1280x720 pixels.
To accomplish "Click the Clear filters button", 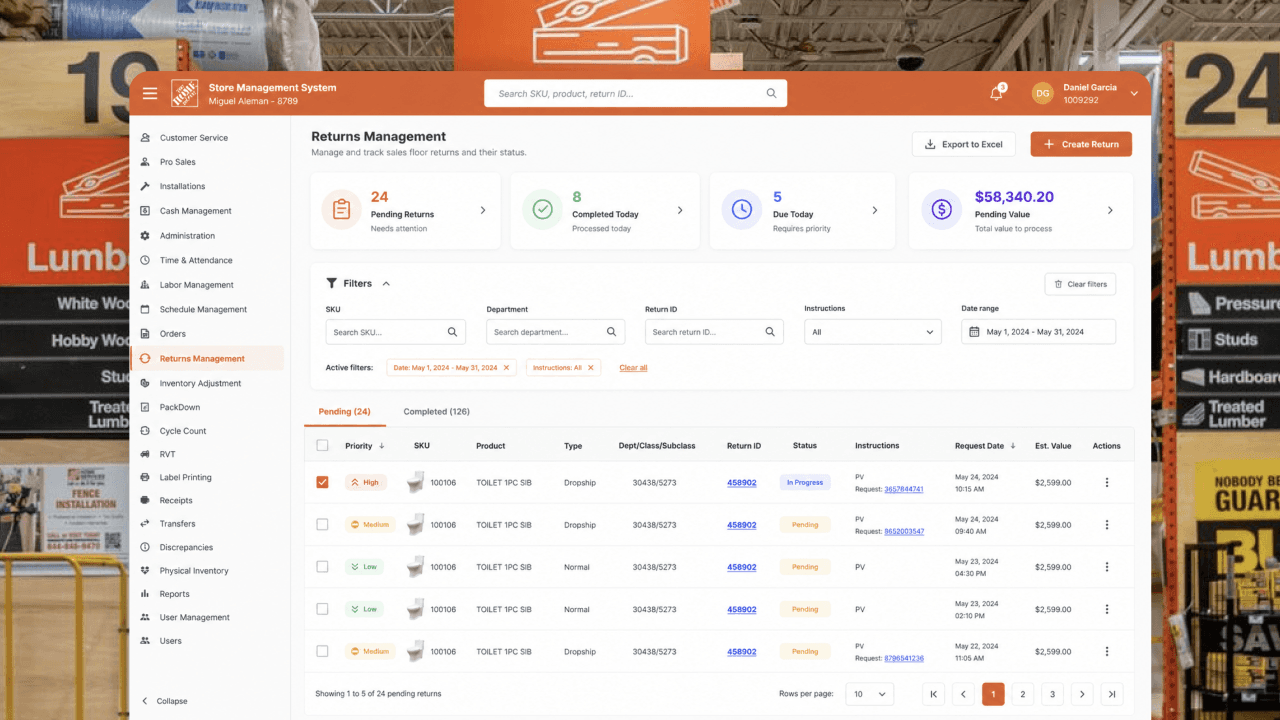I will (1080, 284).
